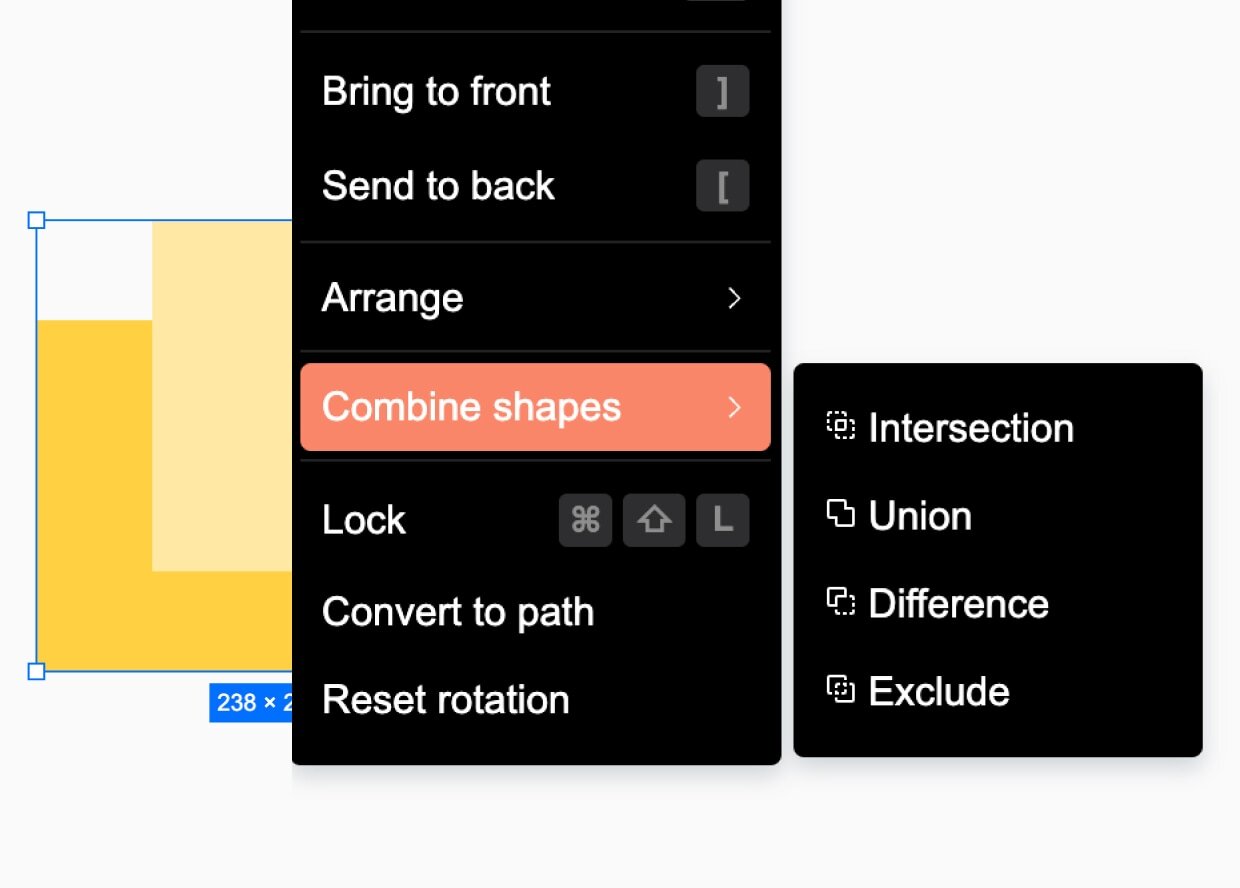
Task: Expand the Arrange submenu chevron
Action: [734, 298]
